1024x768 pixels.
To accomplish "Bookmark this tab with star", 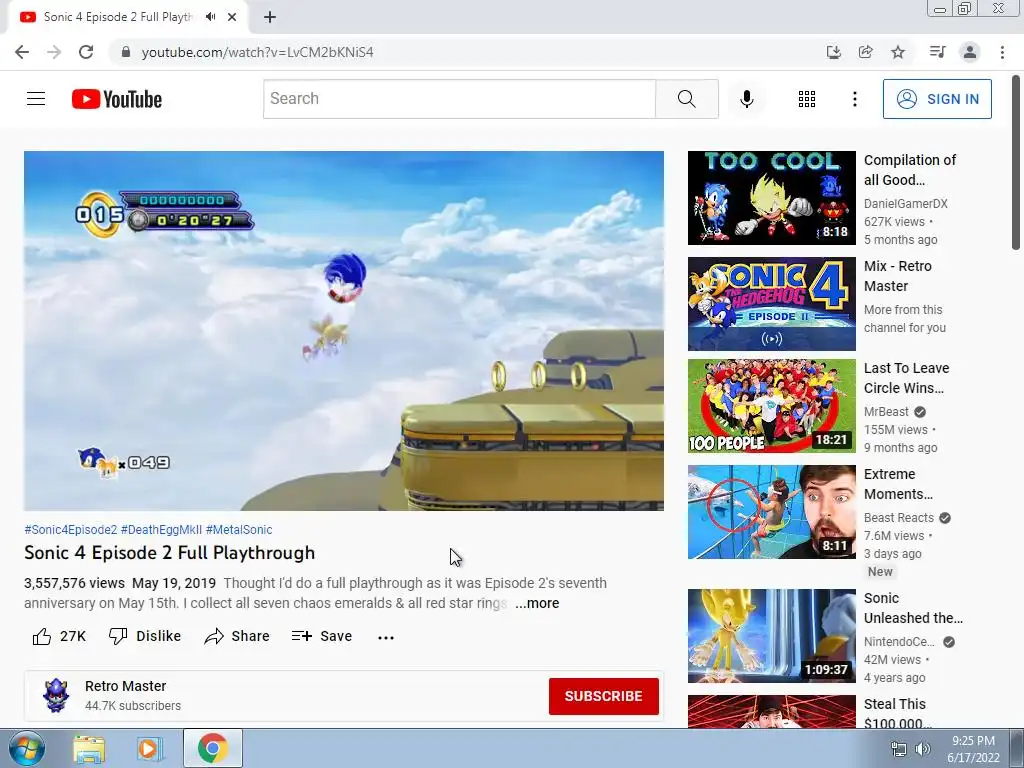I will [x=898, y=52].
